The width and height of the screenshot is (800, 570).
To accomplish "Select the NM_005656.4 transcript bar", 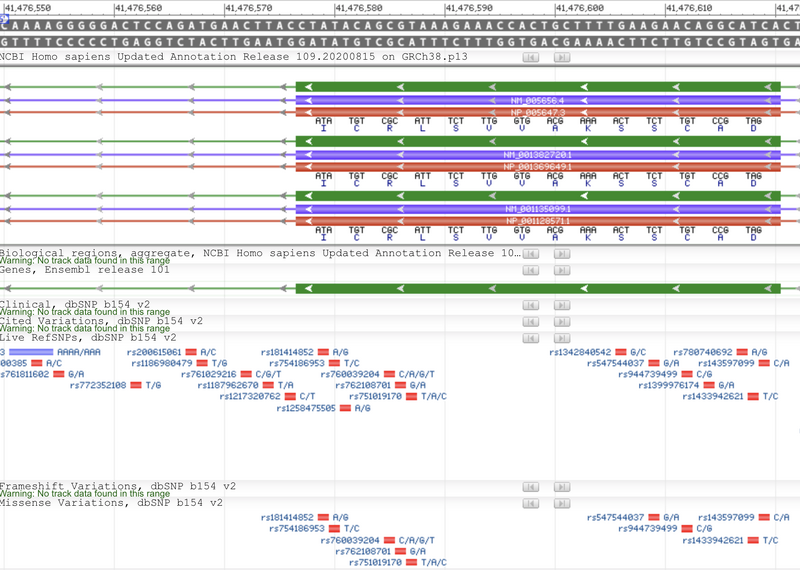I will pos(538,101).
